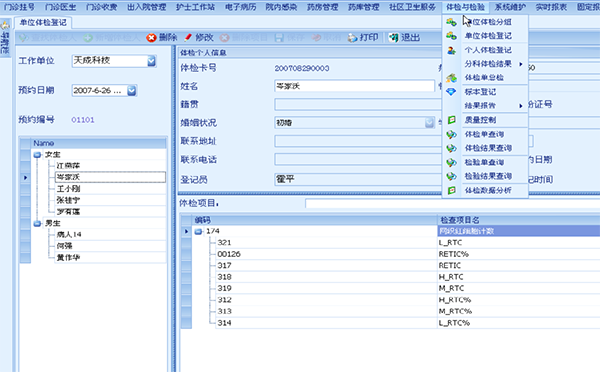This screenshot has width=600, height=372.
Task: Select 体检单查询 icon in the menu
Action: [452, 134]
